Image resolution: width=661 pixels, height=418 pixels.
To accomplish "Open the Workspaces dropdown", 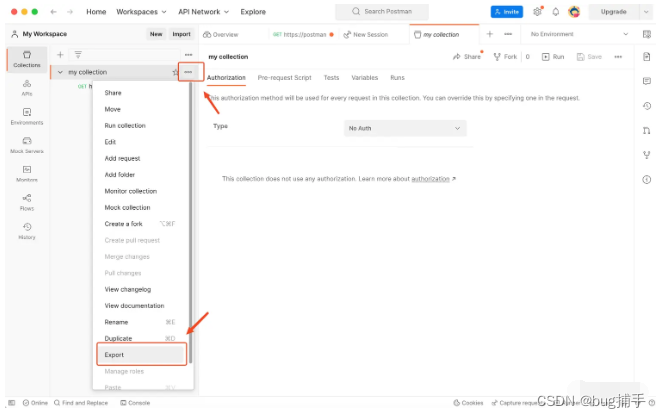I will point(141,12).
